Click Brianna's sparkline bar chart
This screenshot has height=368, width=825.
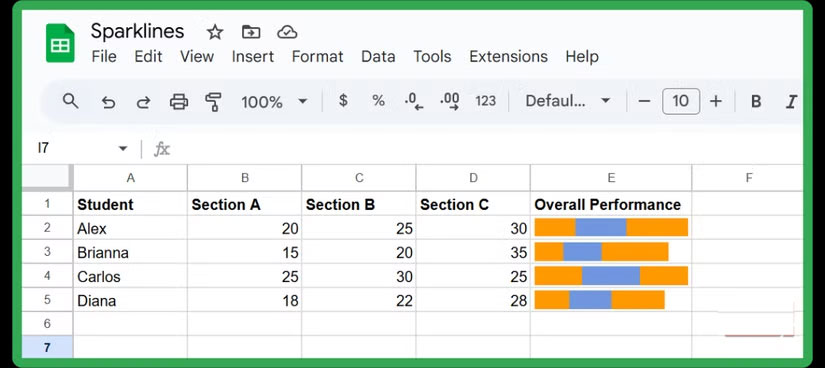click(x=601, y=252)
